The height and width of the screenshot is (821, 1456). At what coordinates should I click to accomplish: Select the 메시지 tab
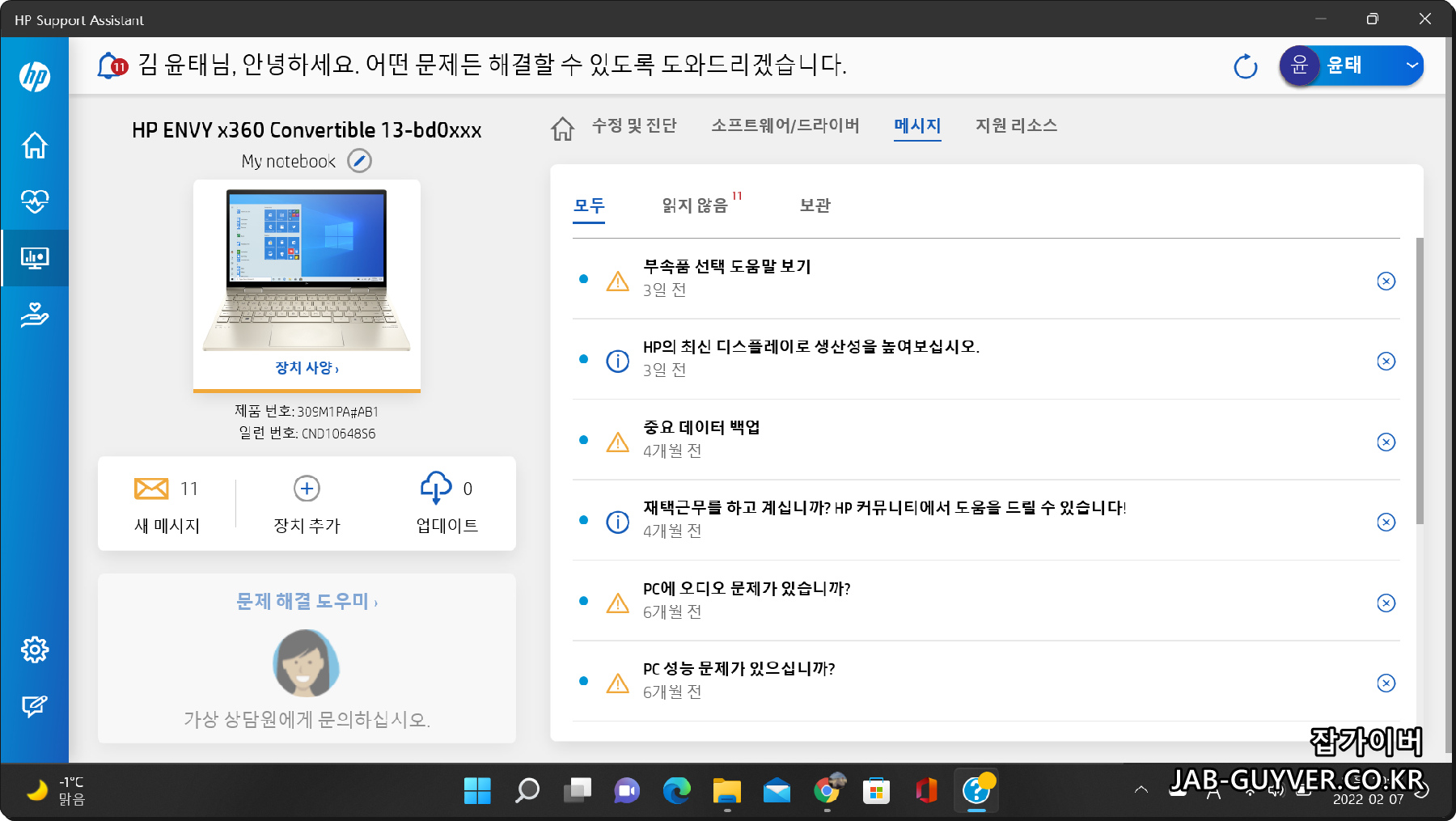click(x=917, y=125)
